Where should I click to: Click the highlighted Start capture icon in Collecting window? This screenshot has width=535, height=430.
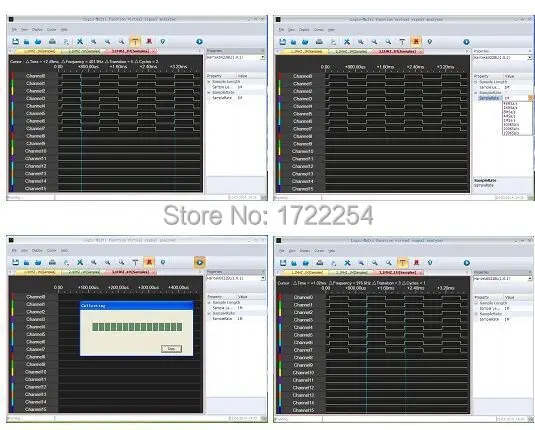[200, 262]
